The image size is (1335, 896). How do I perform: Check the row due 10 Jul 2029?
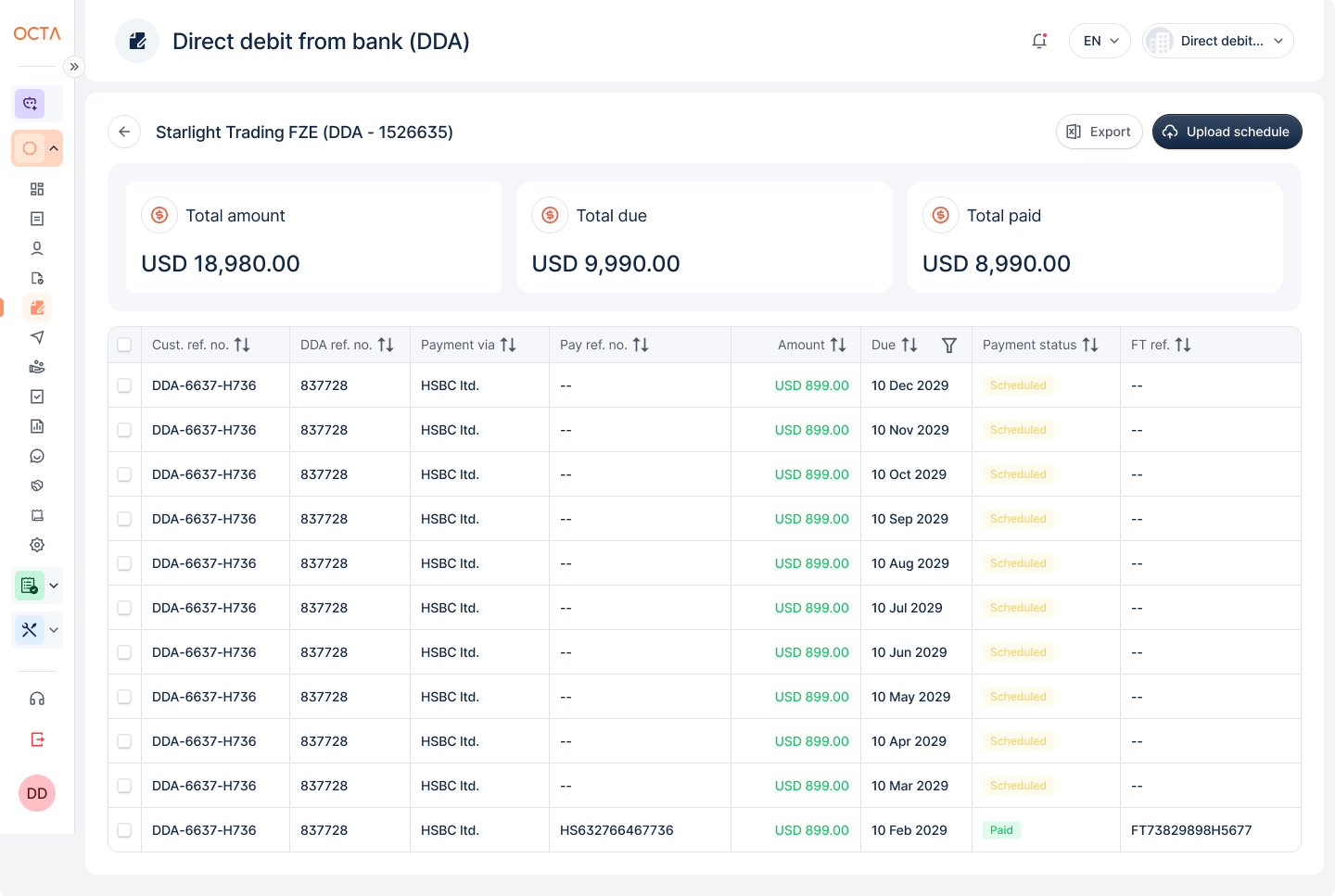click(124, 608)
